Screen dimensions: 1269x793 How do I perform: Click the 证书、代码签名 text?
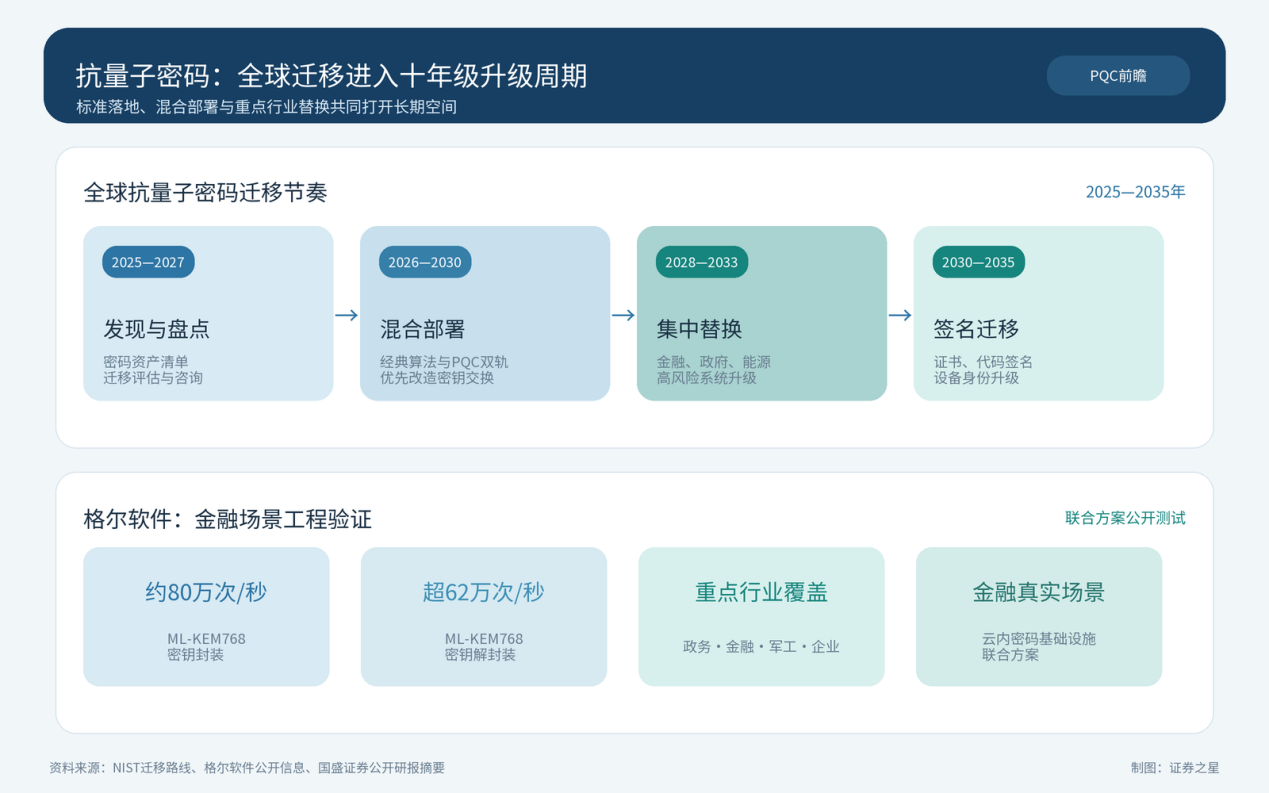pos(984,362)
